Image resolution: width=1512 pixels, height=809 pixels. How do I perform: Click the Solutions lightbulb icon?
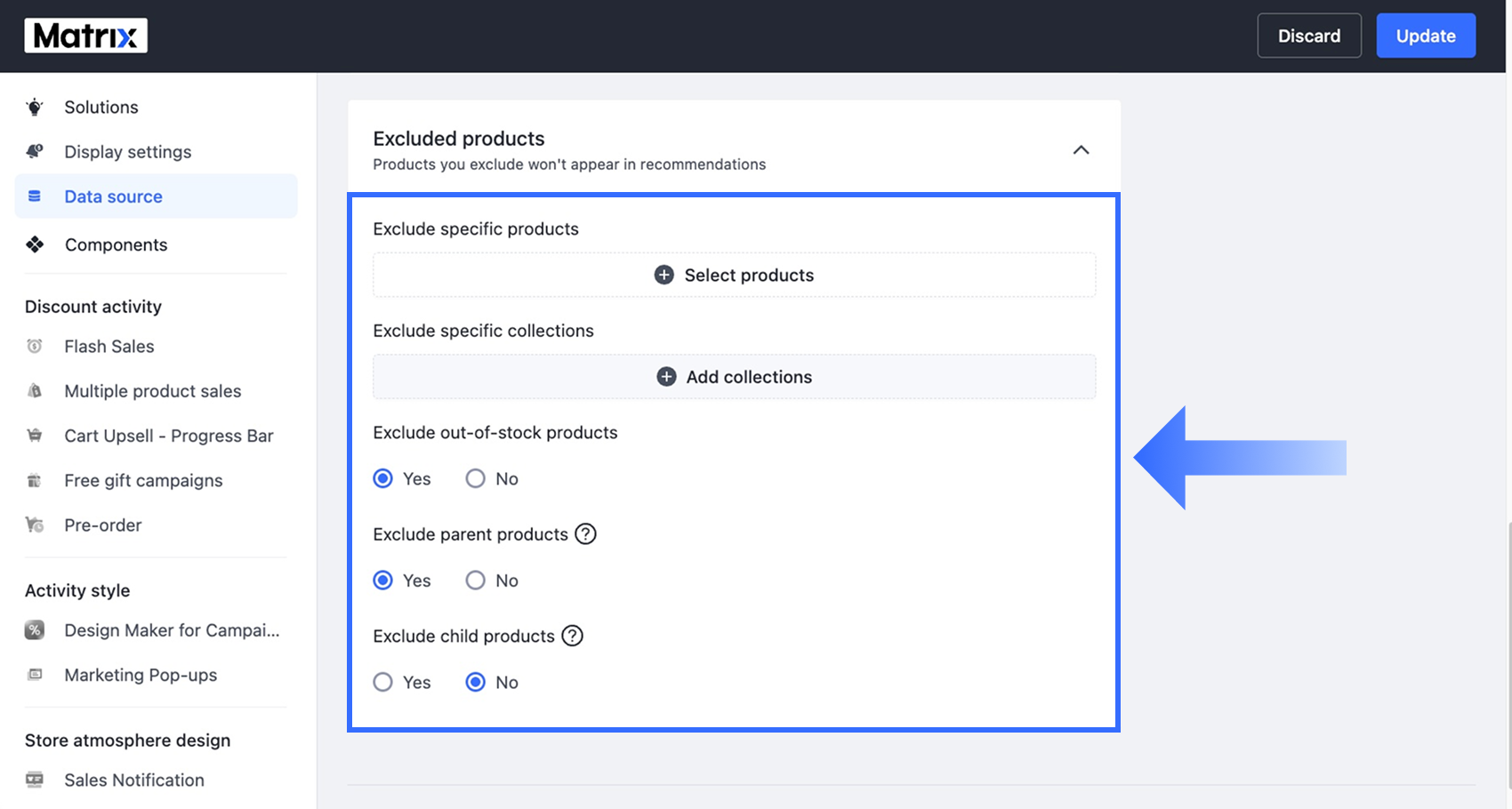point(35,108)
